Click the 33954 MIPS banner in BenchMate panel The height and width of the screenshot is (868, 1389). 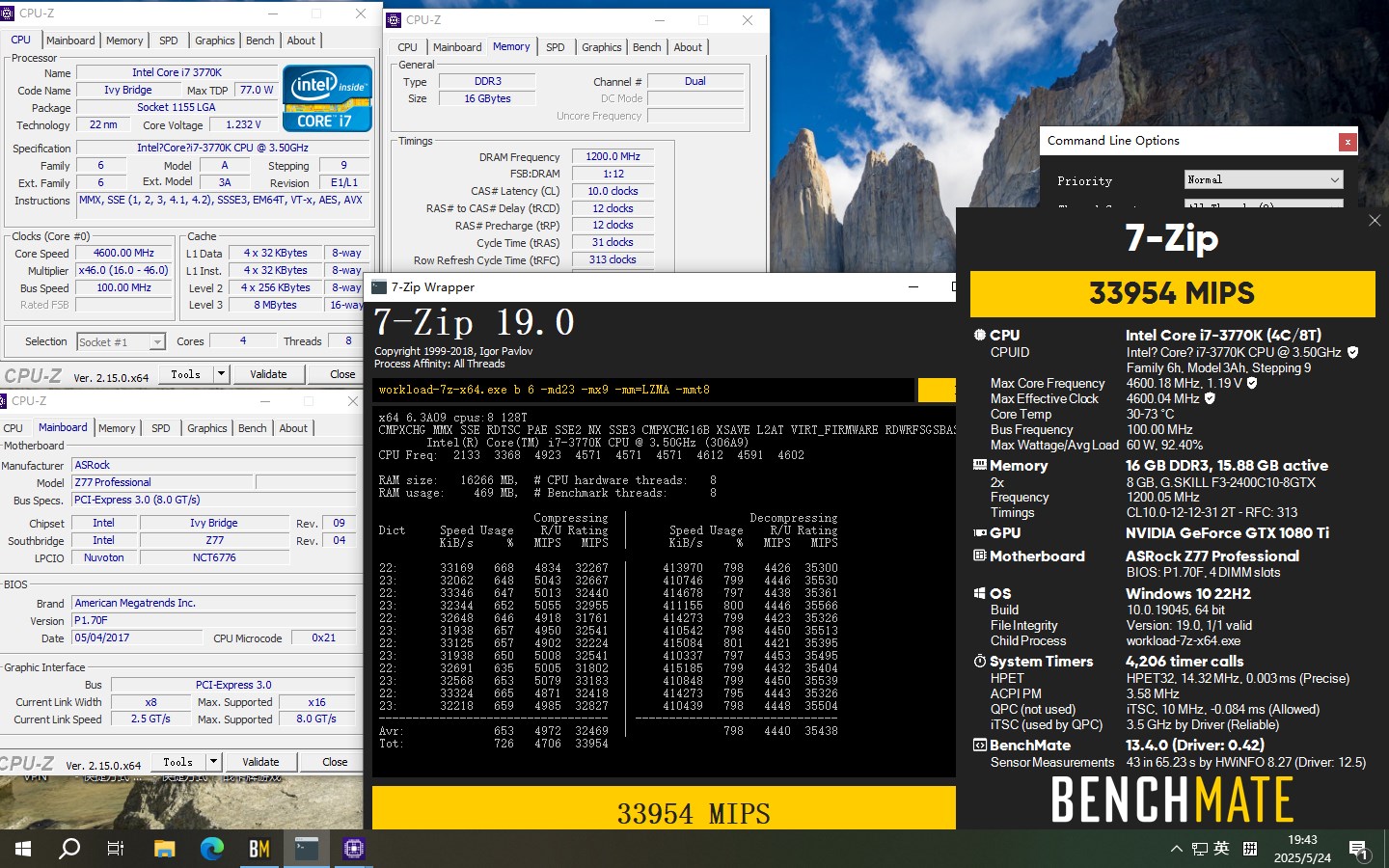tap(1172, 293)
